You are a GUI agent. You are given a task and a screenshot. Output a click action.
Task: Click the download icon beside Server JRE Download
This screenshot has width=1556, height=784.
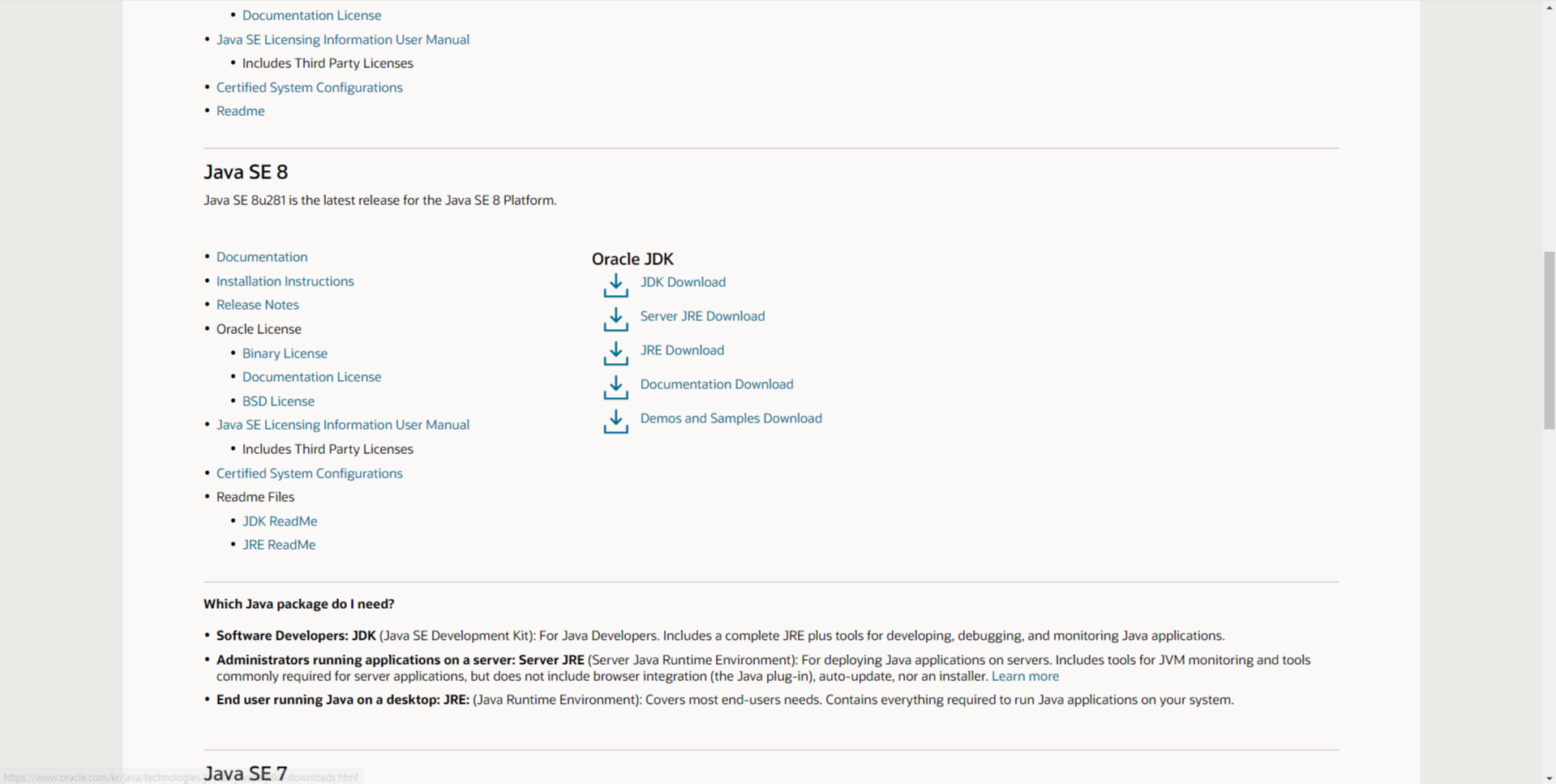pyautogui.click(x=615, y=319)
